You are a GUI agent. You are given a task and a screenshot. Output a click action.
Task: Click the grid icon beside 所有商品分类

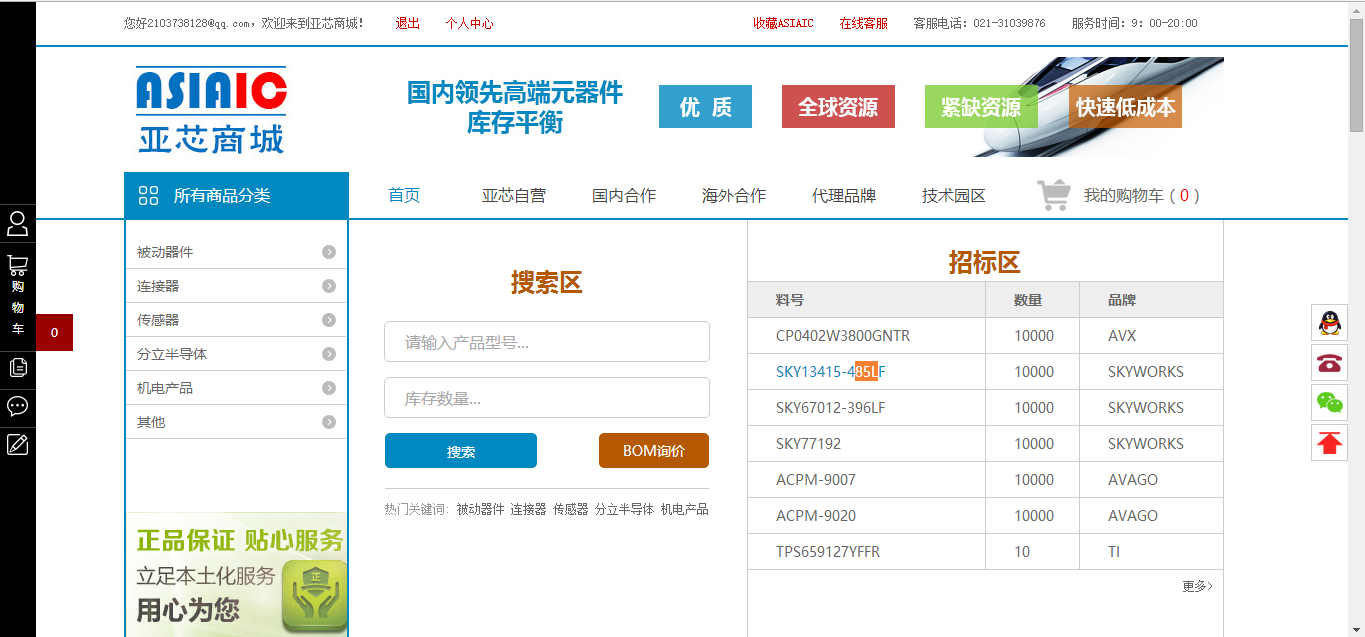(x=148, y=195)
